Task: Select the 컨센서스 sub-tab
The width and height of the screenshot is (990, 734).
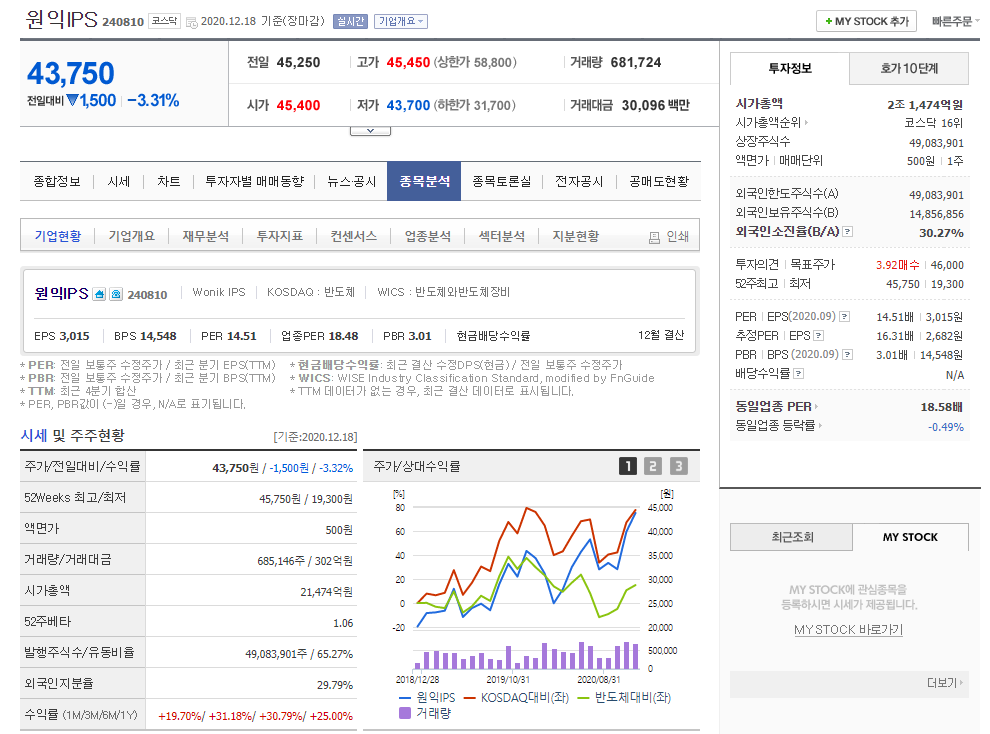Action: point(354,236)
